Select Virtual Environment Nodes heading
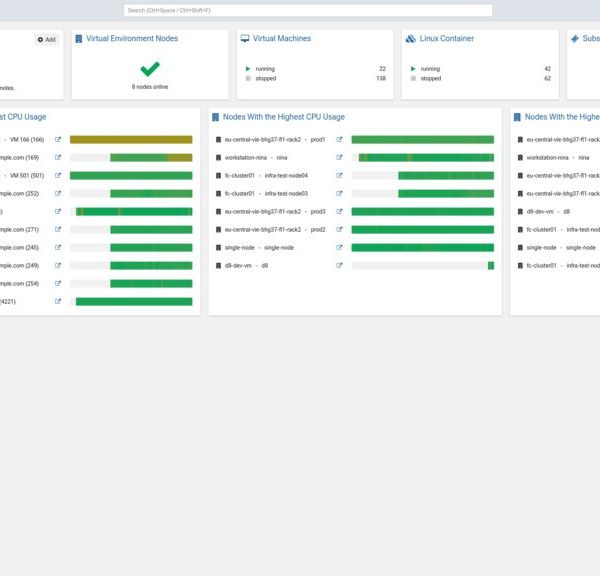Screen dimensions: 600x576 coord(132,39)
